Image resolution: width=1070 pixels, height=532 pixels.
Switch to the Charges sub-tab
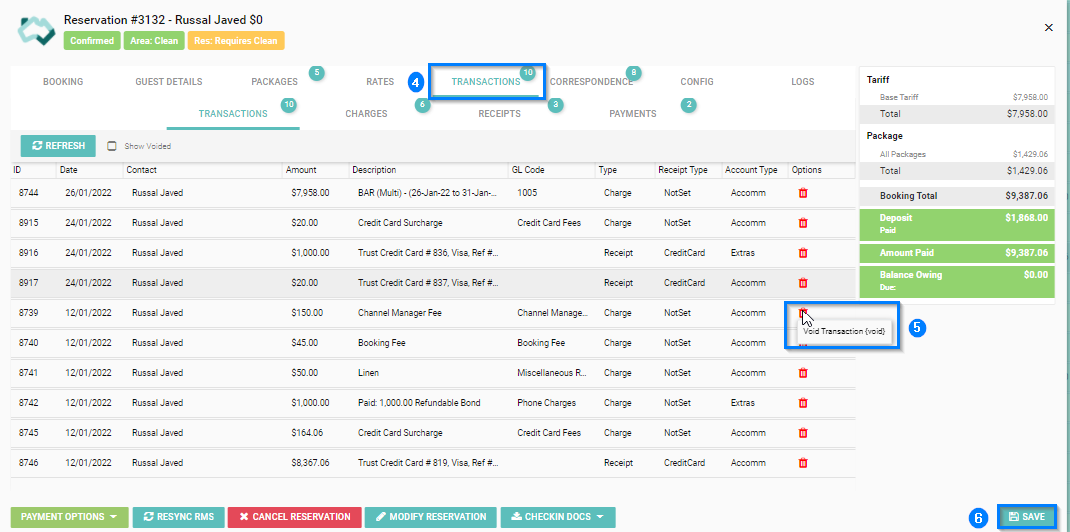click(366, 114)
